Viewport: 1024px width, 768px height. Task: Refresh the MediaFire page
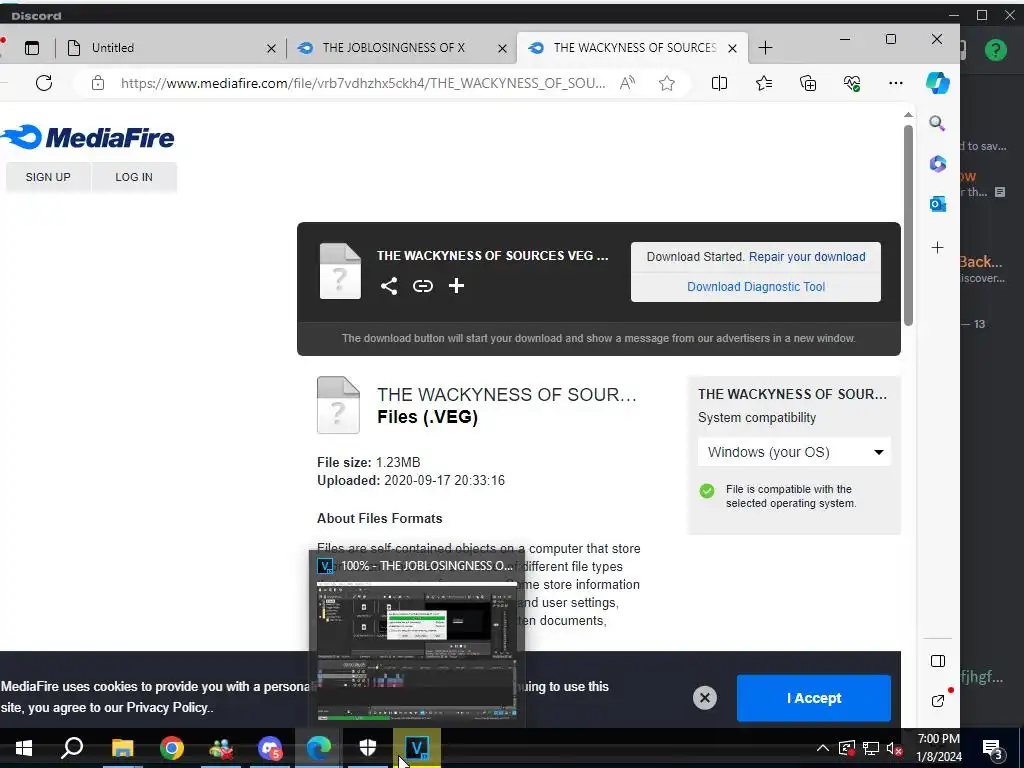(x=44, y=83)
